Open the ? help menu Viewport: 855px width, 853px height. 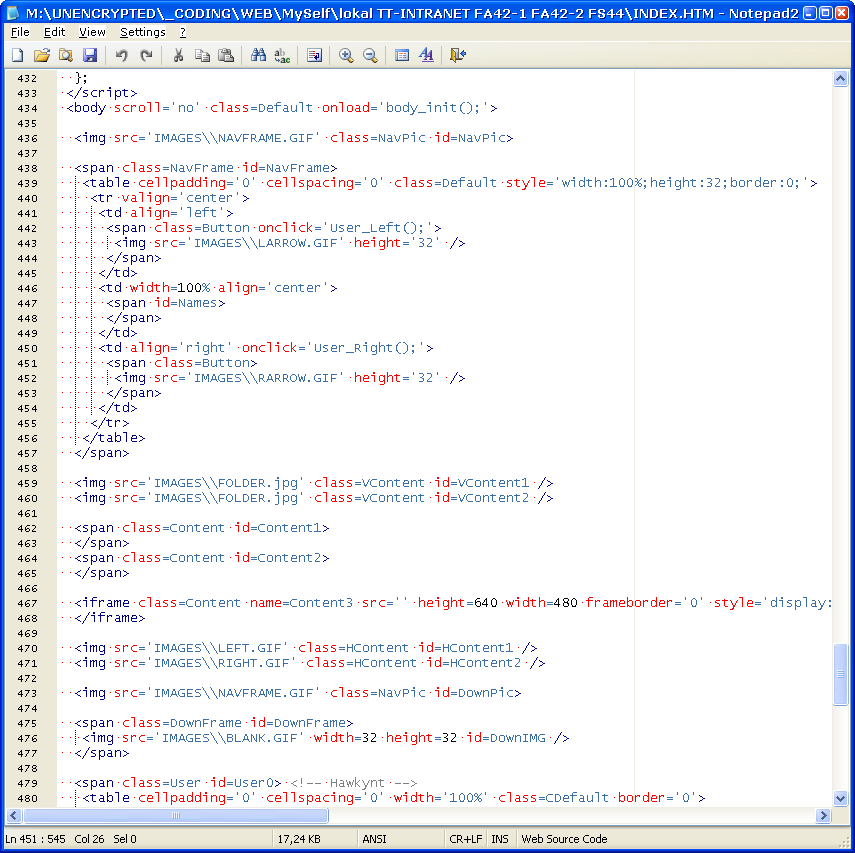[x=183, y=32]
